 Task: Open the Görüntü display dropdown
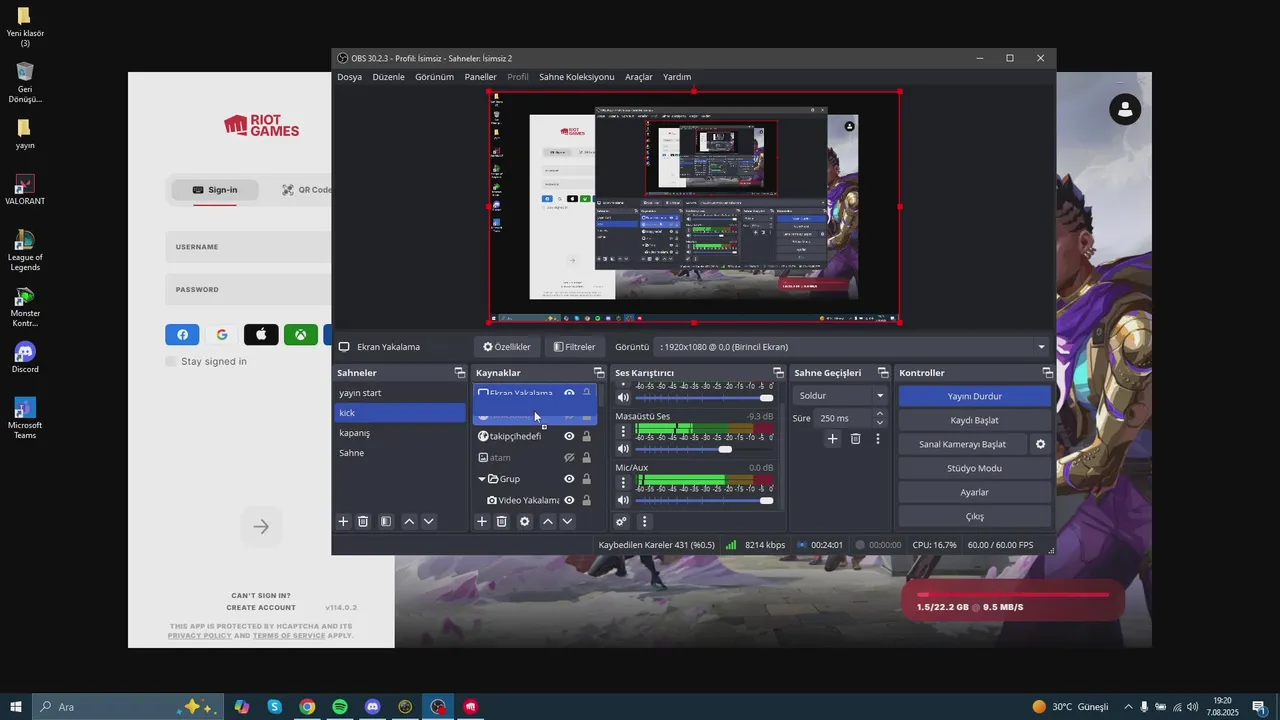coord(853,347)
